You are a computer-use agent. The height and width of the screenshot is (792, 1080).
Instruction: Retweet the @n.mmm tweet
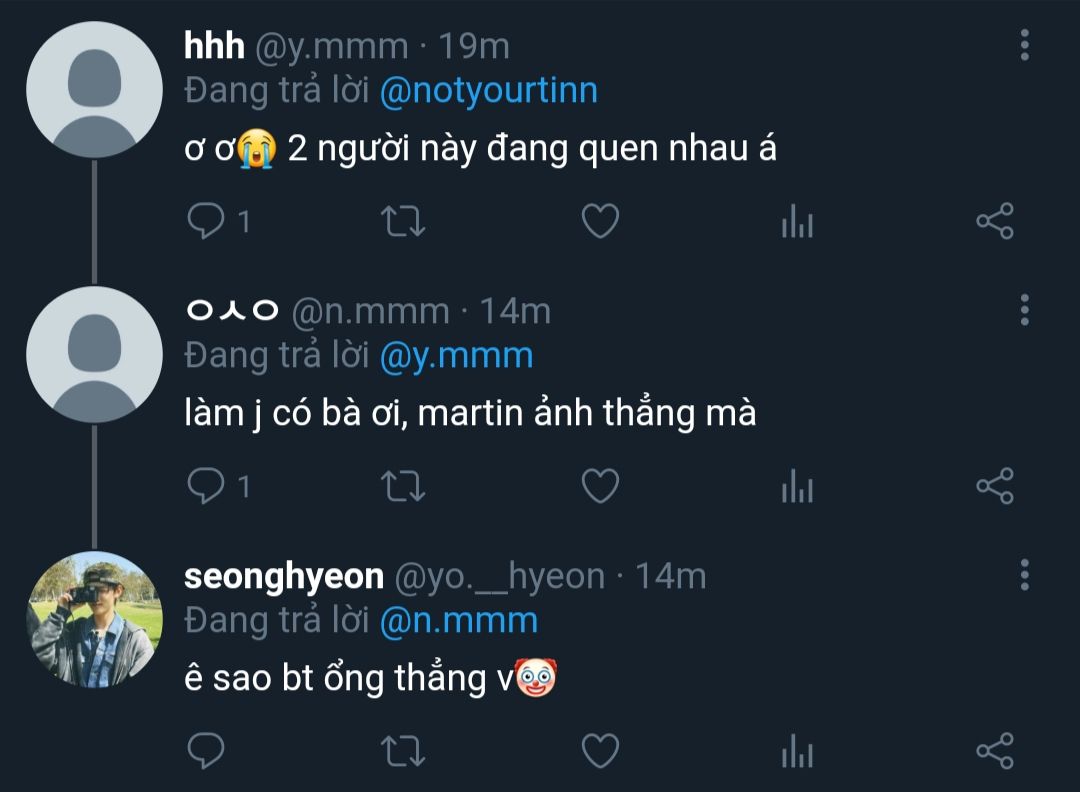click(404, 486)
